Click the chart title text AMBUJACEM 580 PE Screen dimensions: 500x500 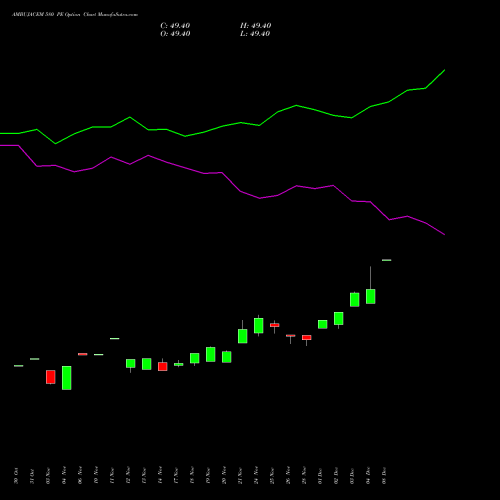tap(38, 15)
